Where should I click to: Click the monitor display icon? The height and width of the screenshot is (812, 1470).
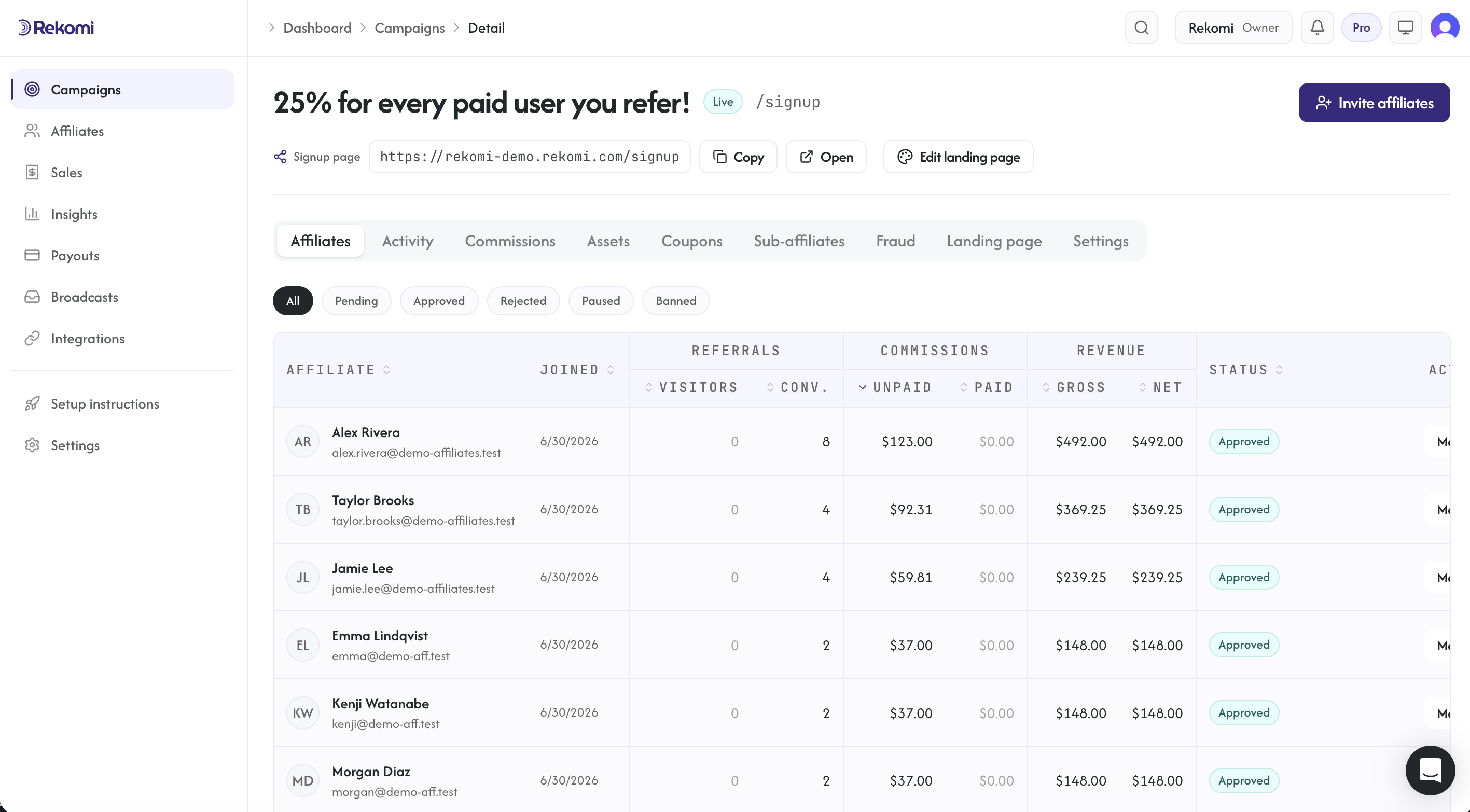tap(1405, 27)
